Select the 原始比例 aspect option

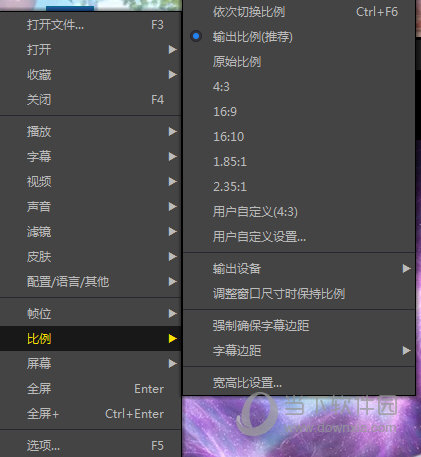coord(299,62)
